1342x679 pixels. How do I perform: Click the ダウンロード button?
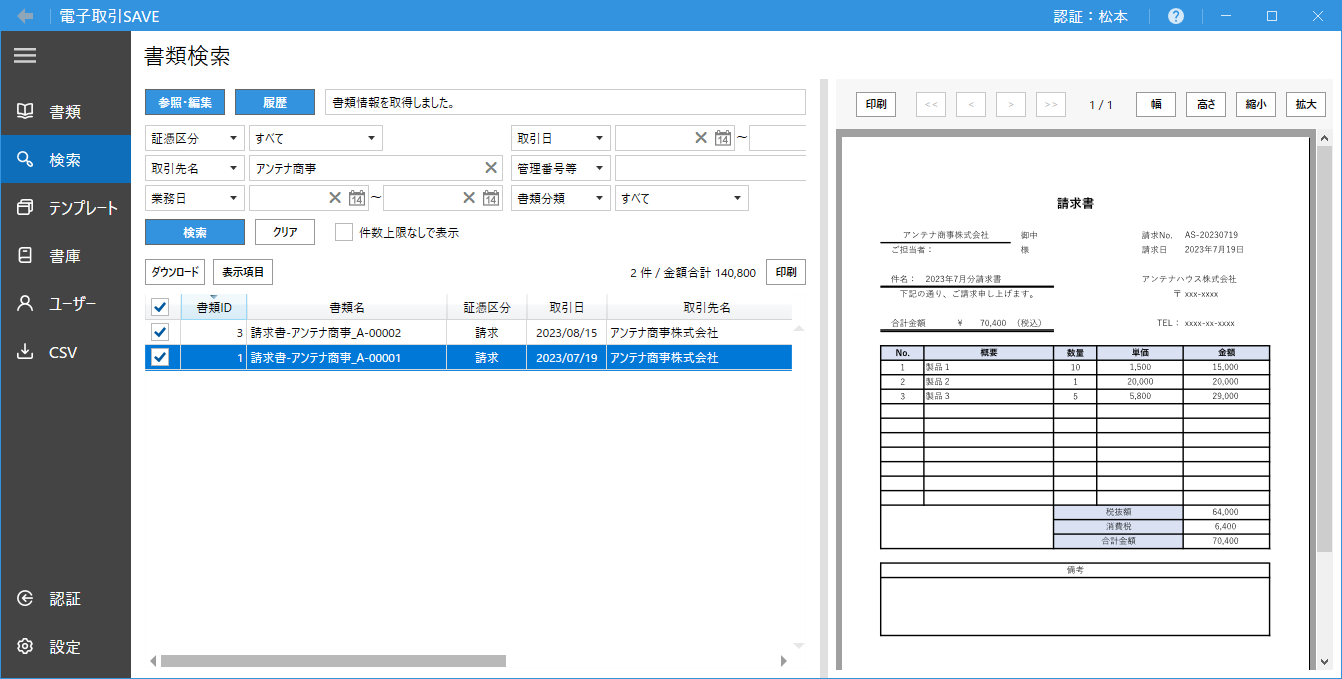tap(176, 272)
